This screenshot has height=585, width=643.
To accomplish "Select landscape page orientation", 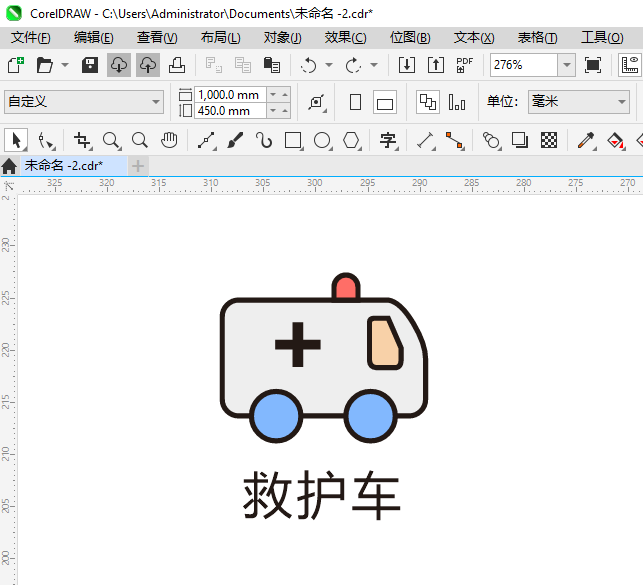I will coord(385,102).
